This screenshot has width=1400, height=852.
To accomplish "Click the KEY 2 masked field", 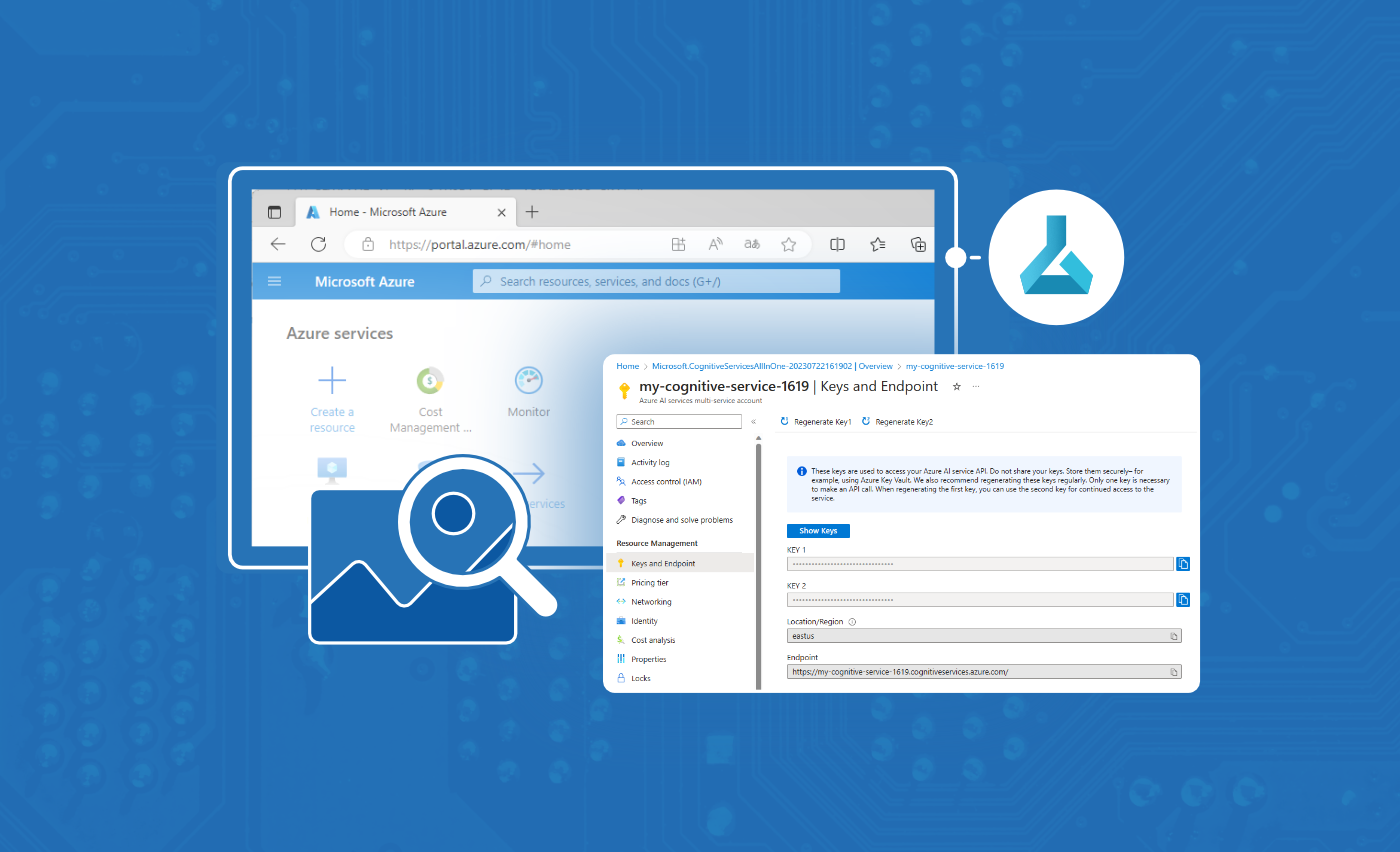I will (x=980, y=600).
